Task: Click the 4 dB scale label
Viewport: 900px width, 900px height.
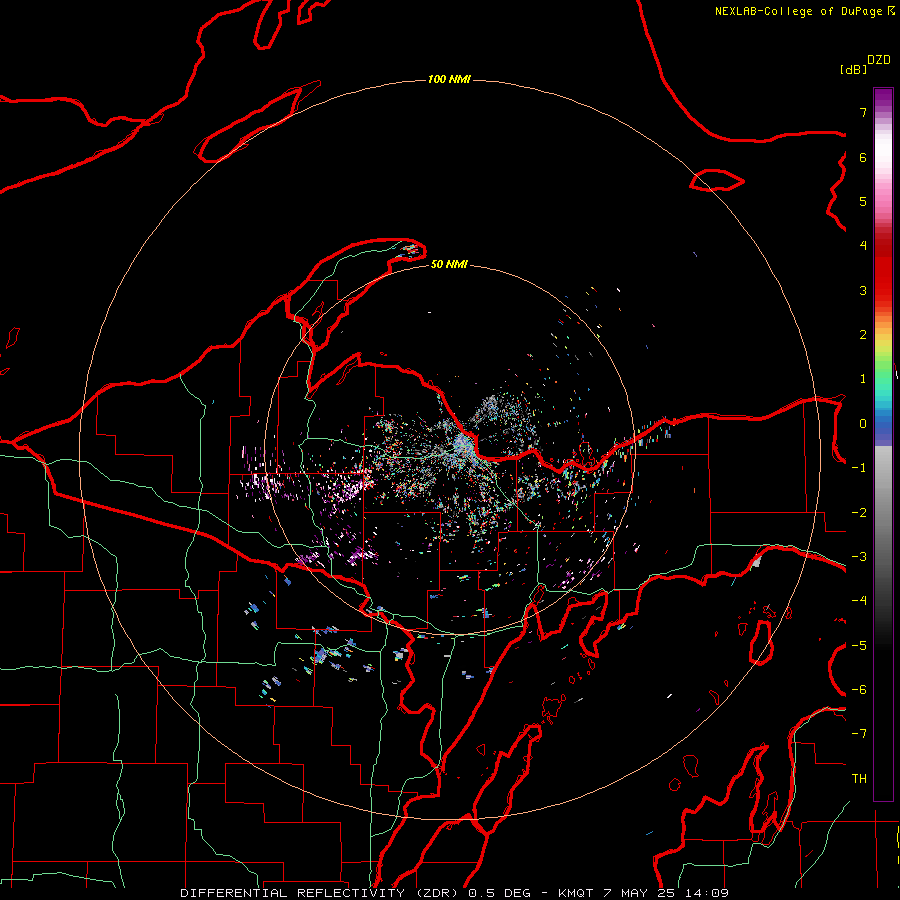Action: pos(863,246)
